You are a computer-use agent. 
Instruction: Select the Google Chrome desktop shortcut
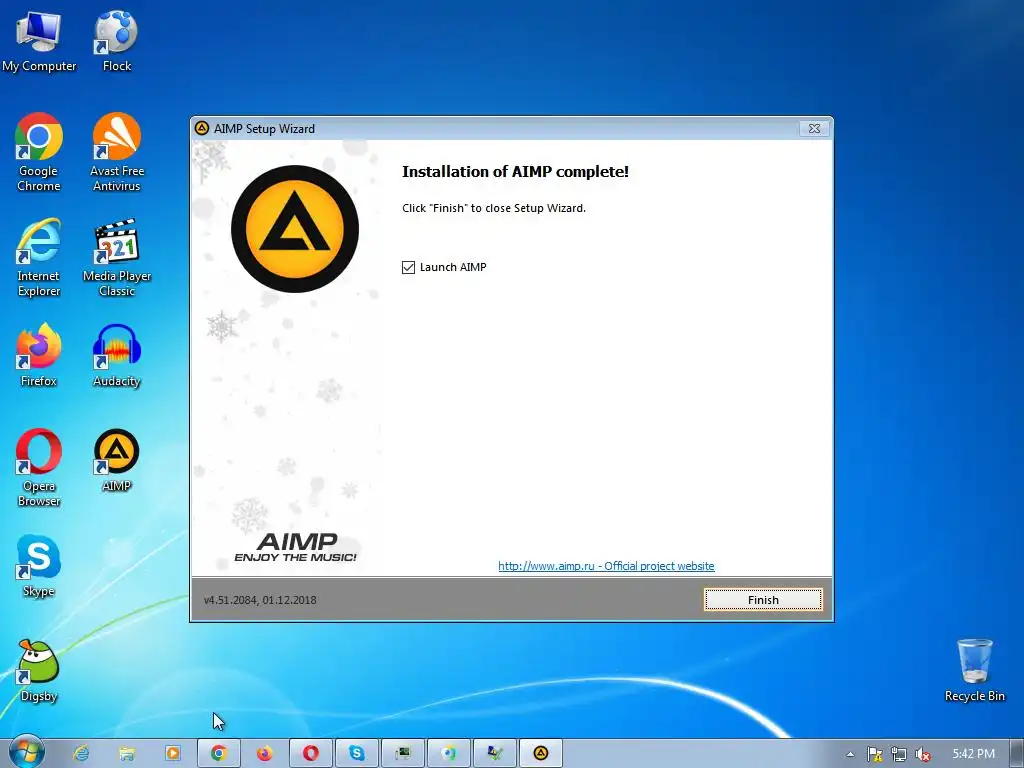point(39,152)
